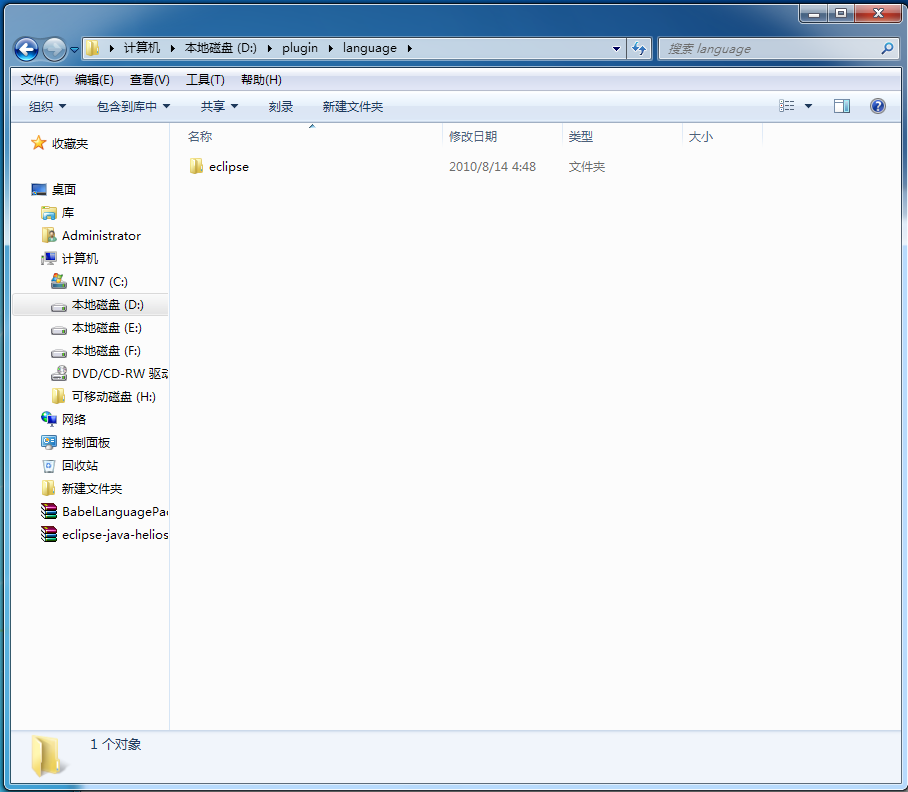
Task: Select 新建文件夹 in the navigation tree
Action: coord(92,489)
